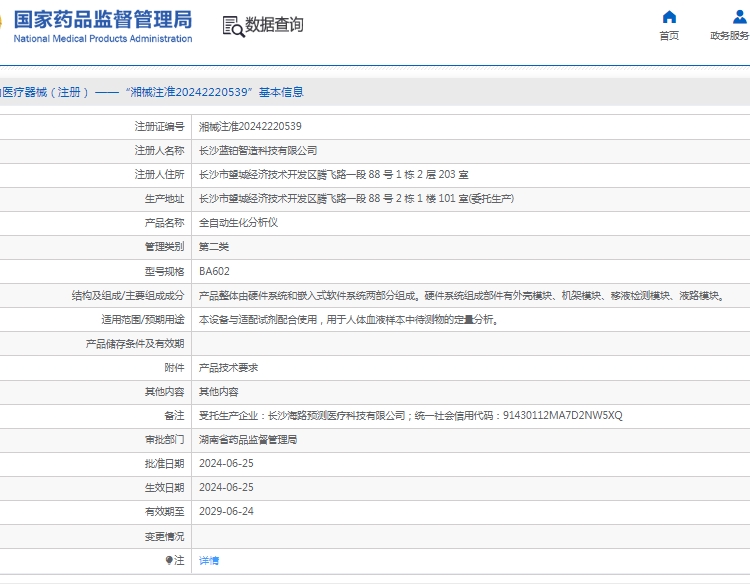Click the page heading 湘械注准20242220539 基本信息
This screenshot has width=750, height=584.
[x=214, y=92]
